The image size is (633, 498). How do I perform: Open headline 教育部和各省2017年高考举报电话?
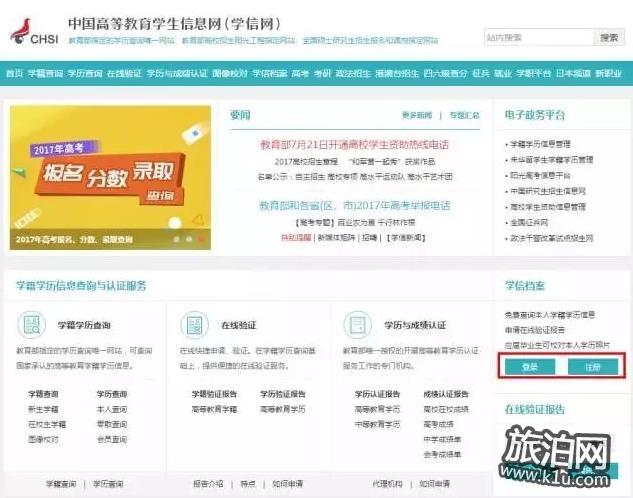pos(354,205)
